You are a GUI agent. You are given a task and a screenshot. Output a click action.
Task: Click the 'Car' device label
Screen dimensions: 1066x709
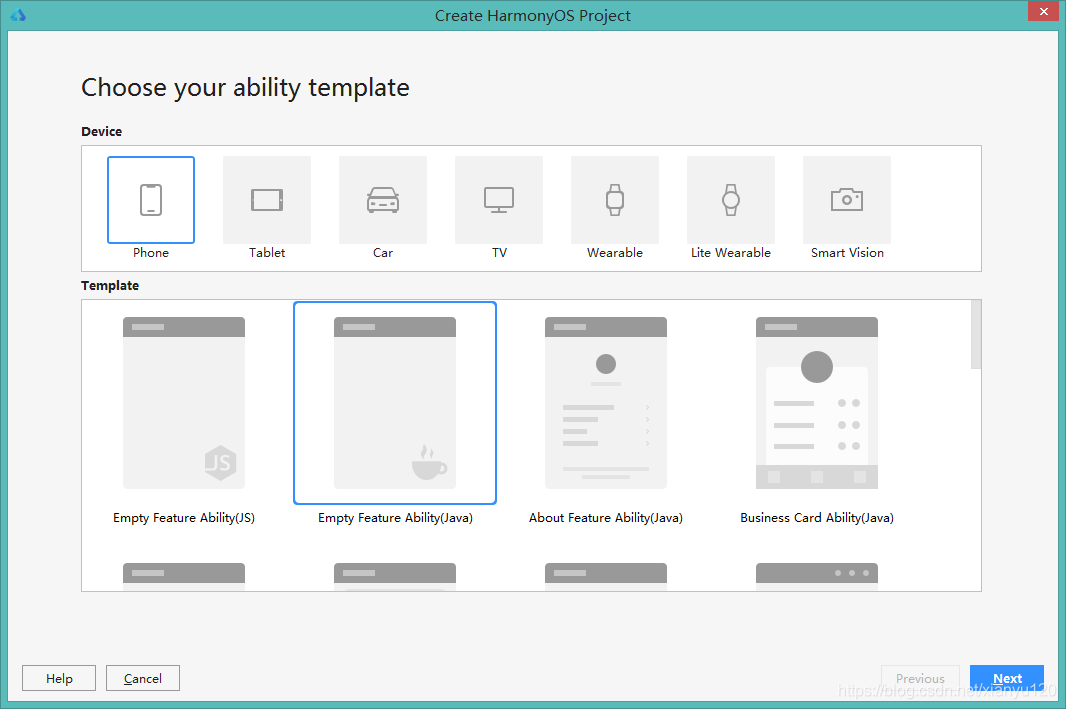coord(383,253)
